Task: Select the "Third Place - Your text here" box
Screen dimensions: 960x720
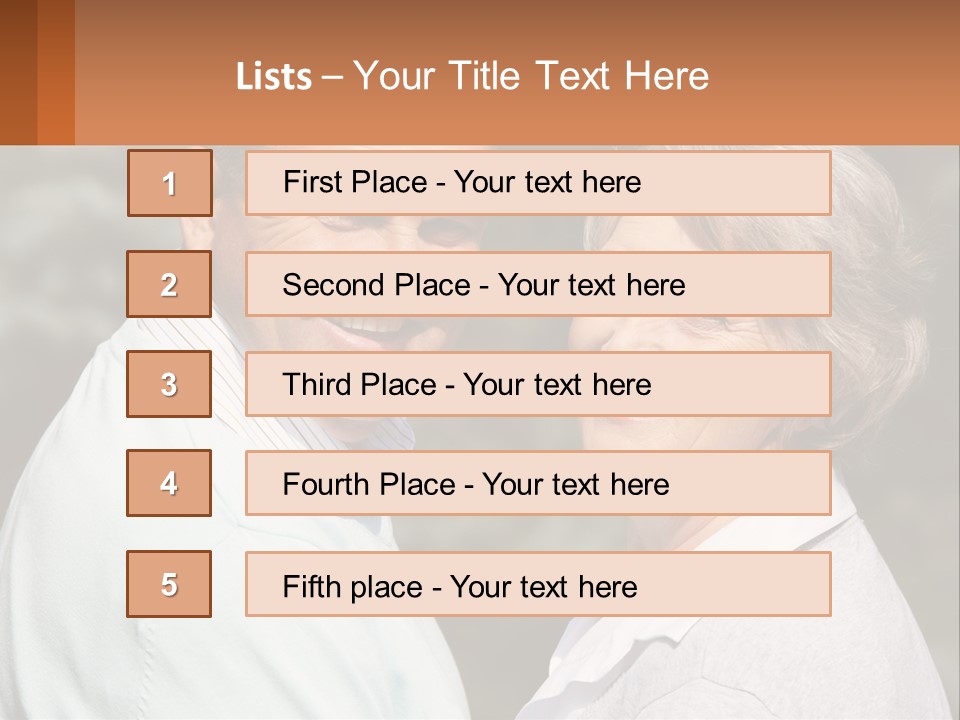Action: click(x=538, y=384)
